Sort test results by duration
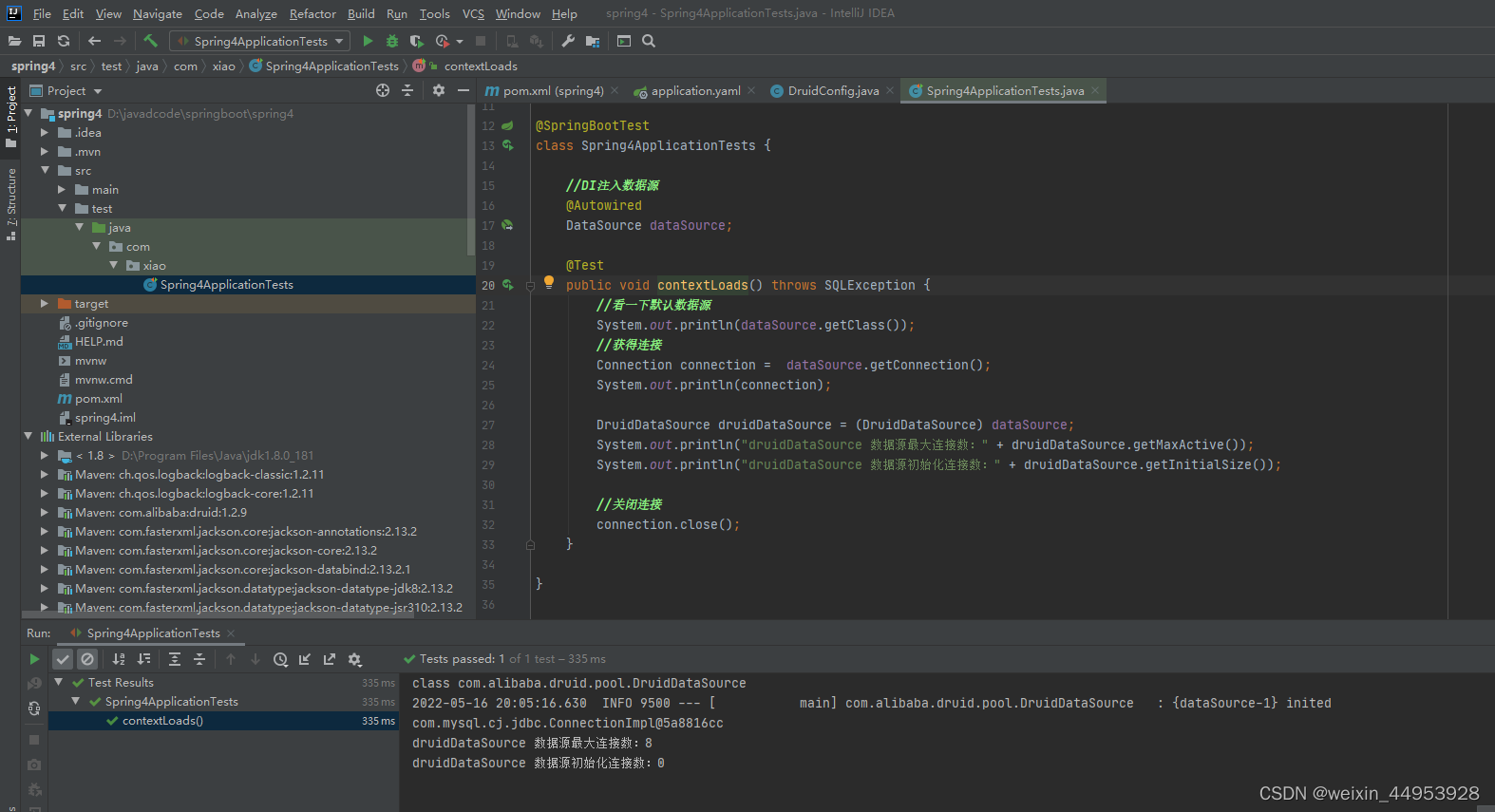The image size is (1495, 812). [x=143, y=659]
